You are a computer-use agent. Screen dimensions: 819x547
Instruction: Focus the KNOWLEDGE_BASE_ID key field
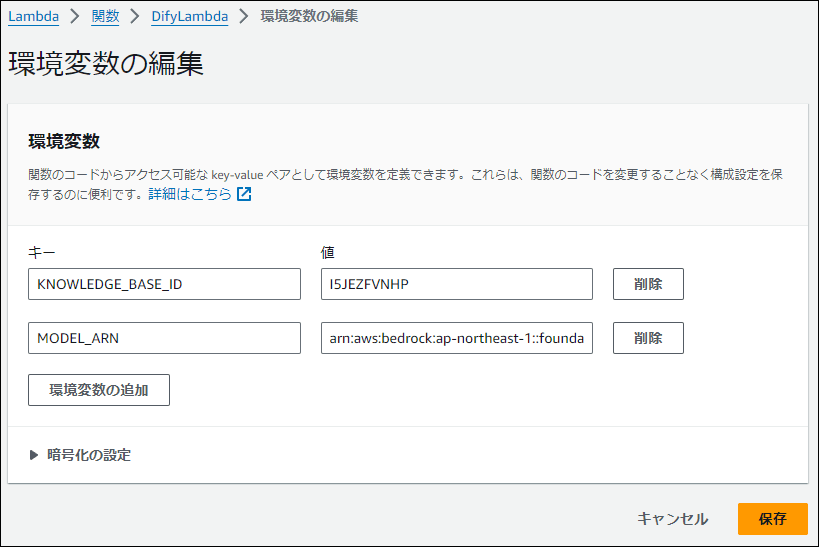coord(164,284)
